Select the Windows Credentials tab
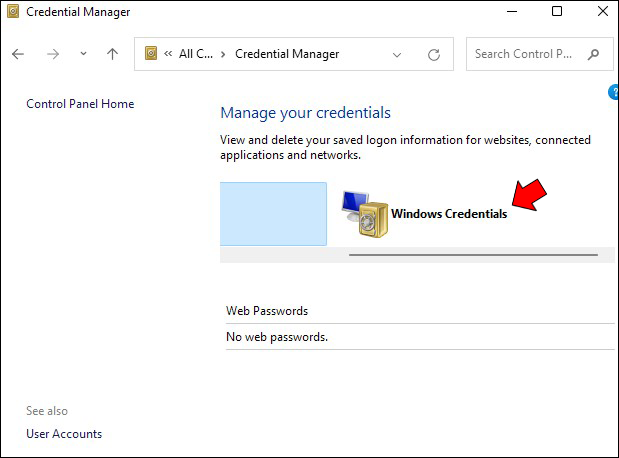Viewport: 619px width, 458px height. point(448,213)
